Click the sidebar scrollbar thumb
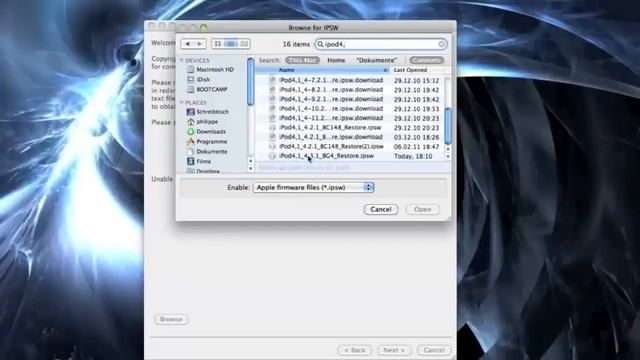 (251, 82)
